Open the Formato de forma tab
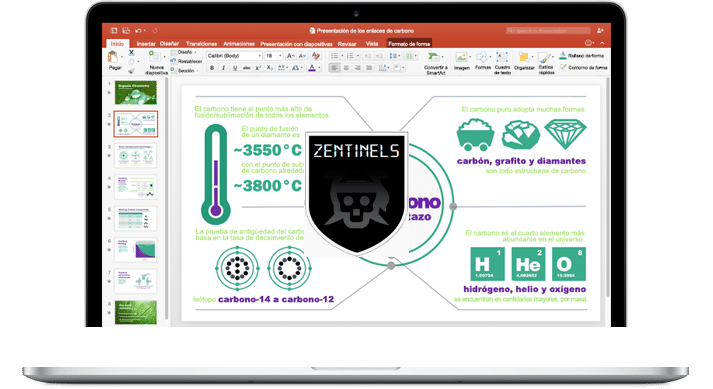 [409, 44]
